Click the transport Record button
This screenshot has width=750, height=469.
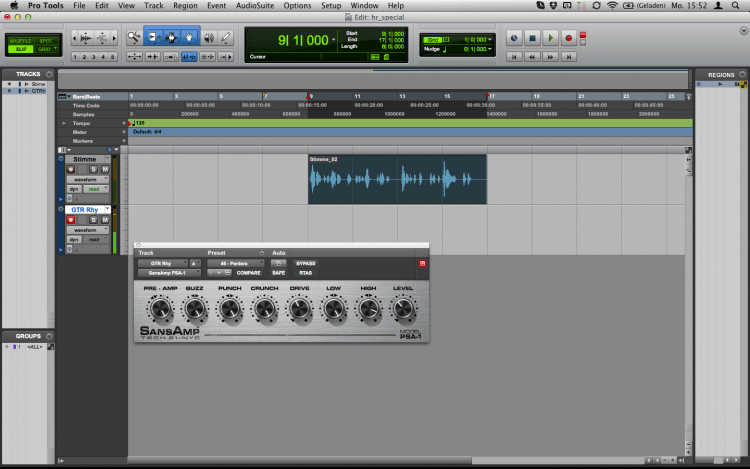[x=569, y=38]
